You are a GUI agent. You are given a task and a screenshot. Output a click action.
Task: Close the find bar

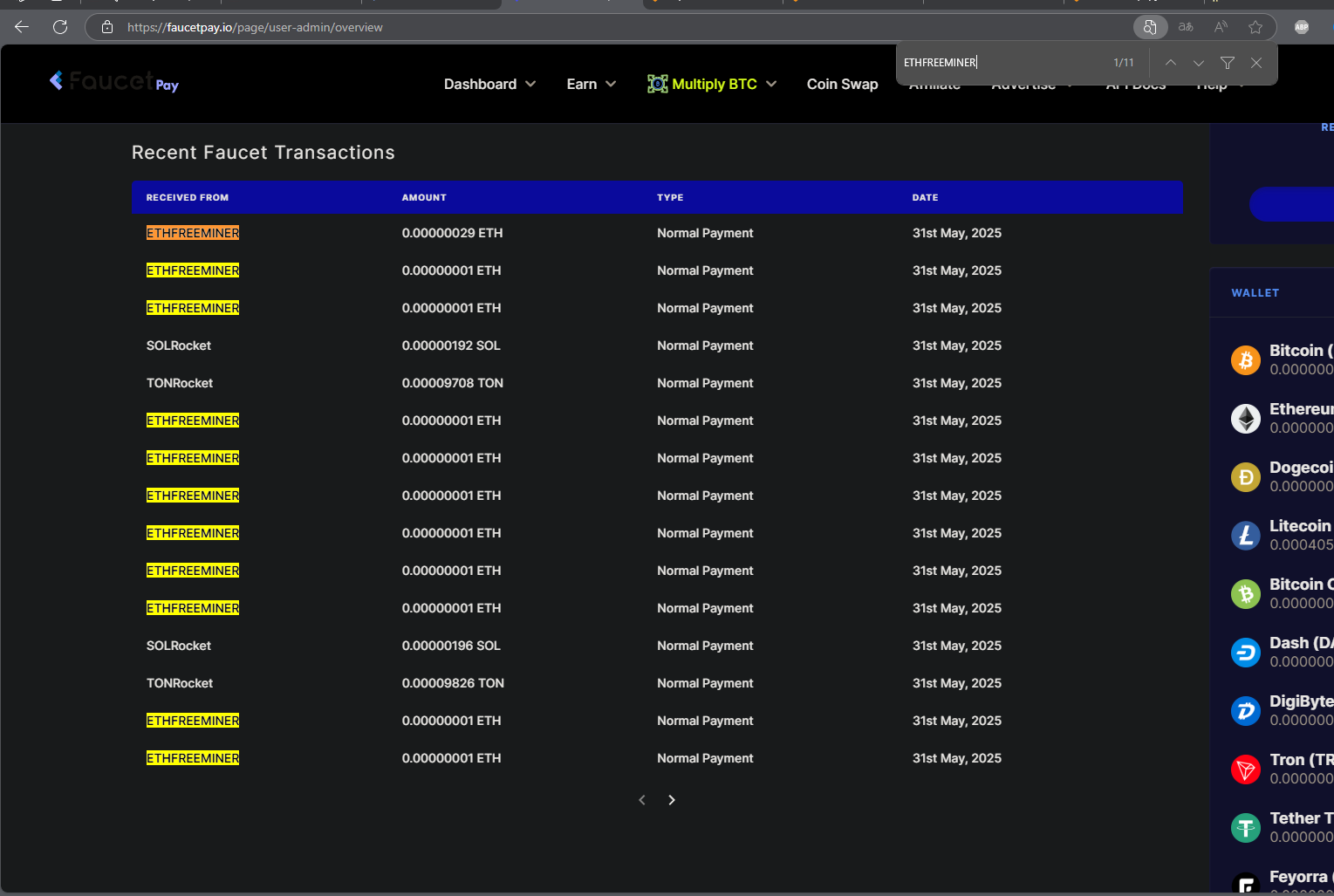tap(1256, 63)
